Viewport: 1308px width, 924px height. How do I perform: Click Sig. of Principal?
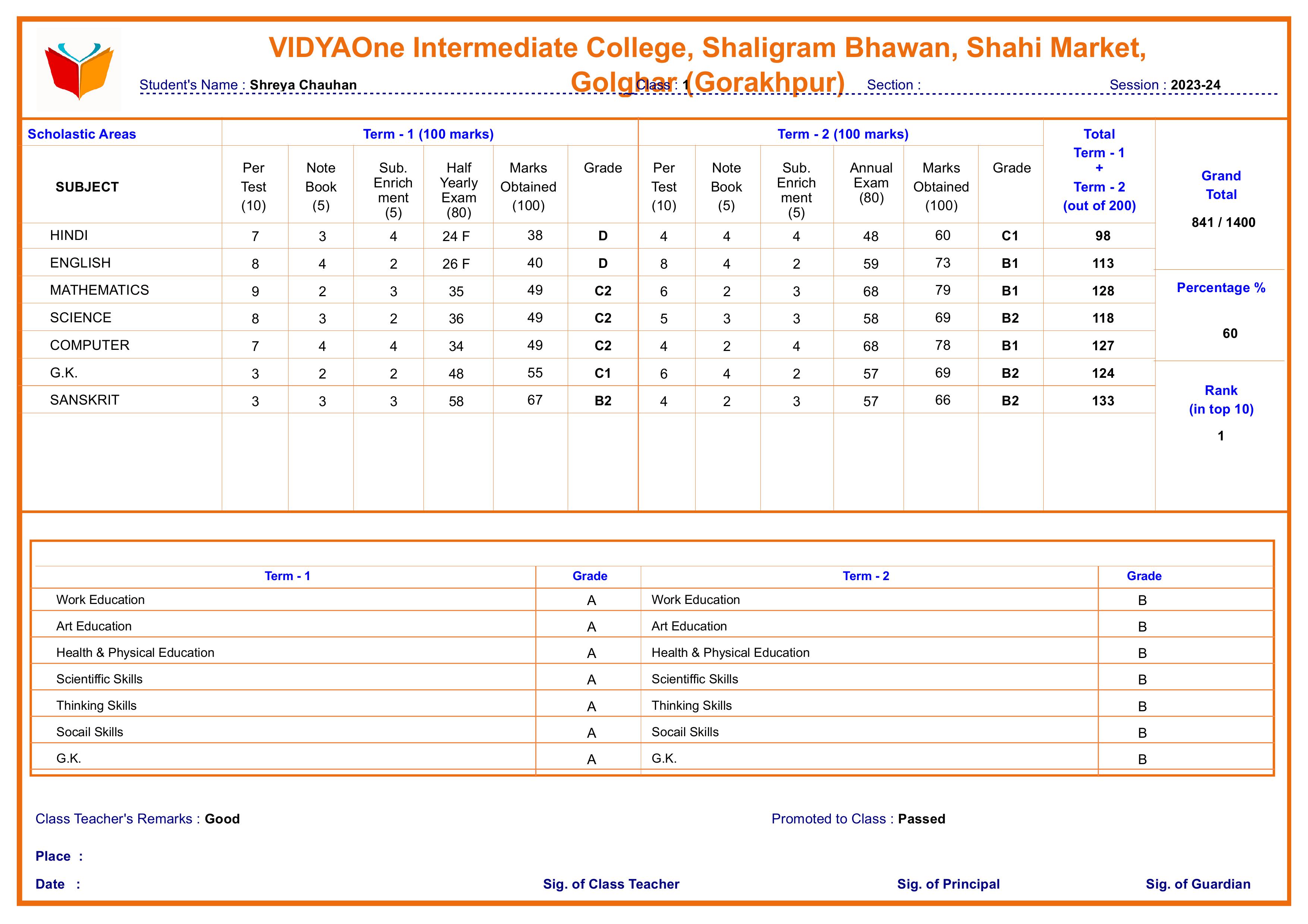click(948, 884)
